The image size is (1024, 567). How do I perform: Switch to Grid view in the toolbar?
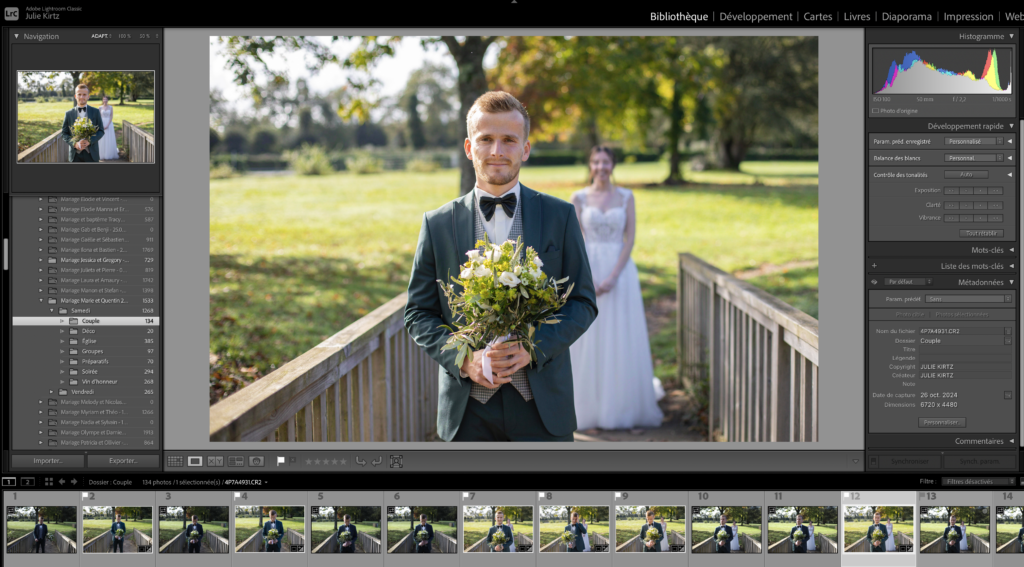pyautogui.click(x=175, y=461)
